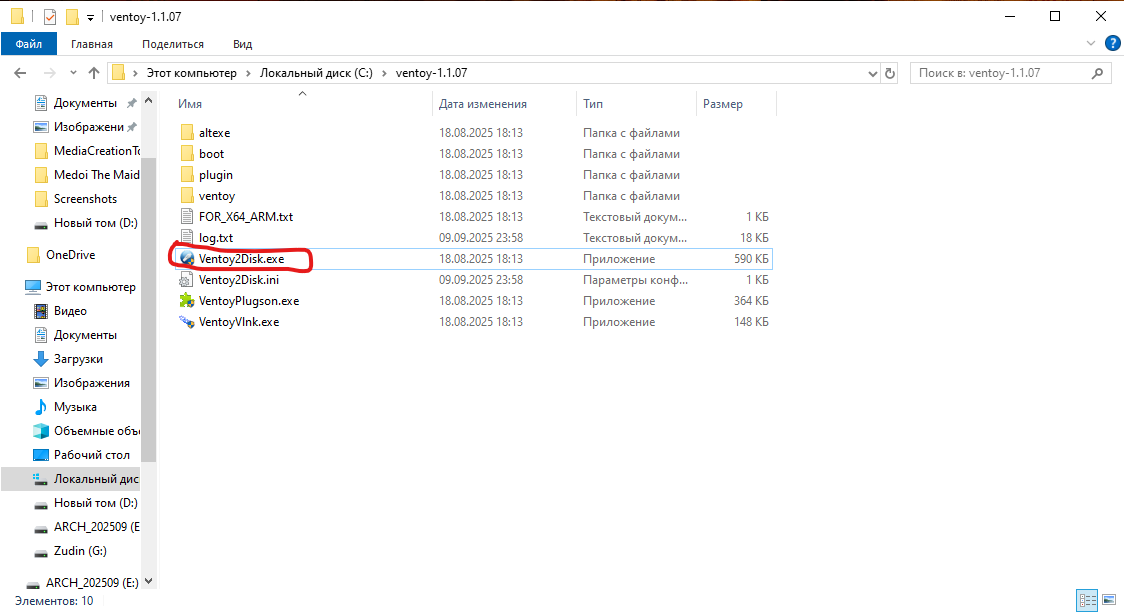The width and height of the screenshot is (1124, 612).
Task: Expand the ribbon using the chevron
Action: click(1092, 44)
